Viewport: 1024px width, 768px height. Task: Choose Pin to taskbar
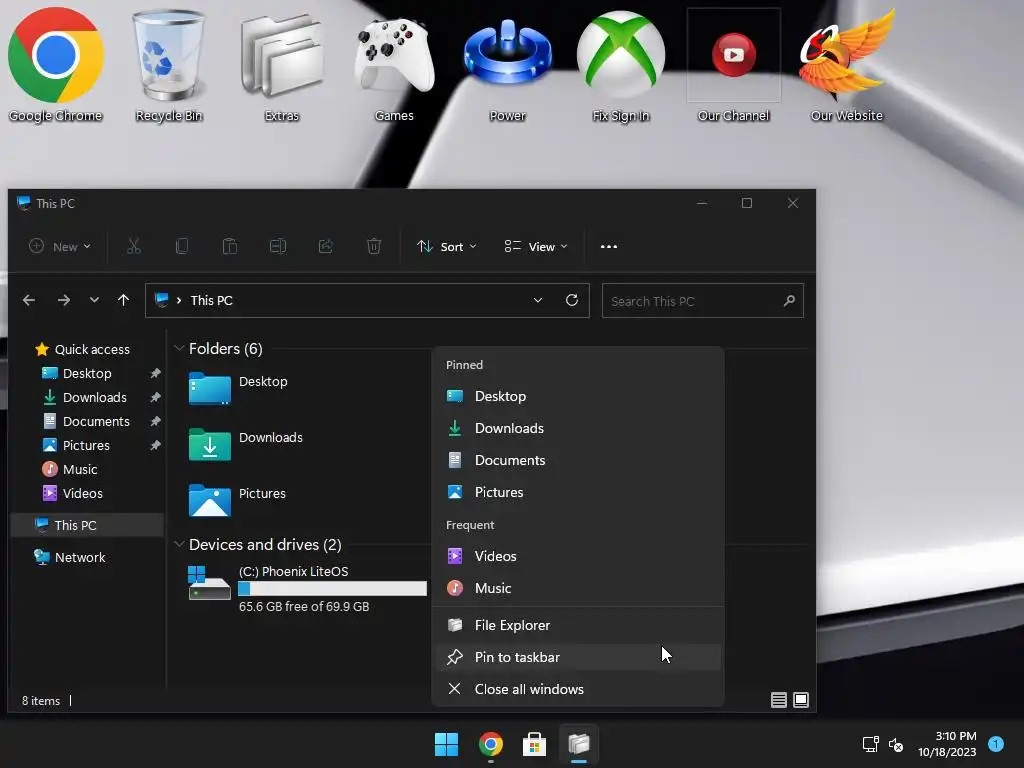click(x=578, y=658)
